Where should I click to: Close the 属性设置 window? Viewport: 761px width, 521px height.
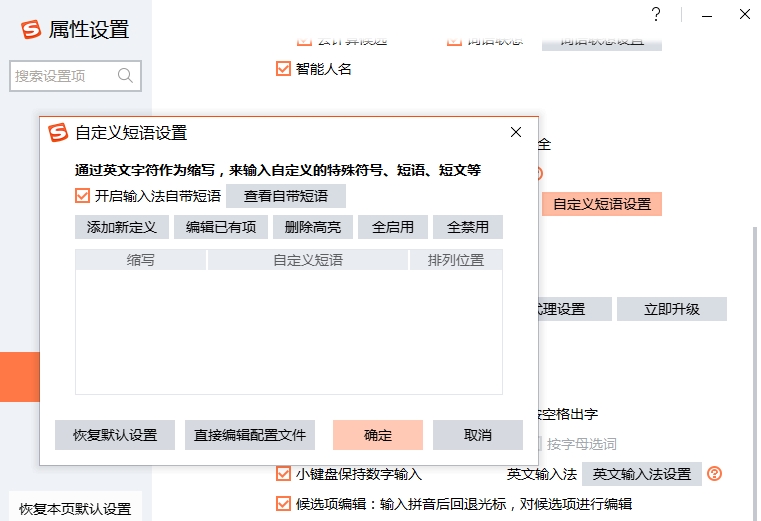click(x=745, y=14)
